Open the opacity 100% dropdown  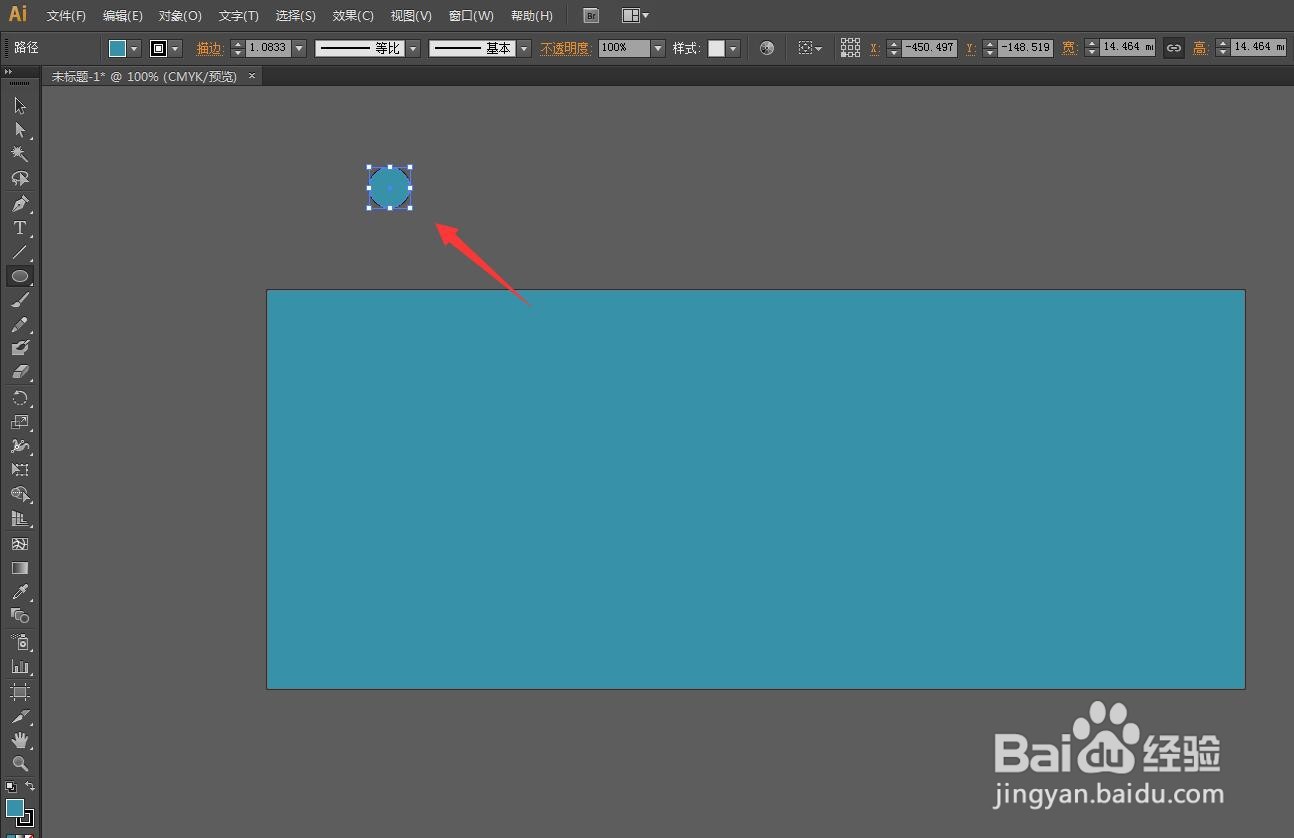[x=658, y=48]
